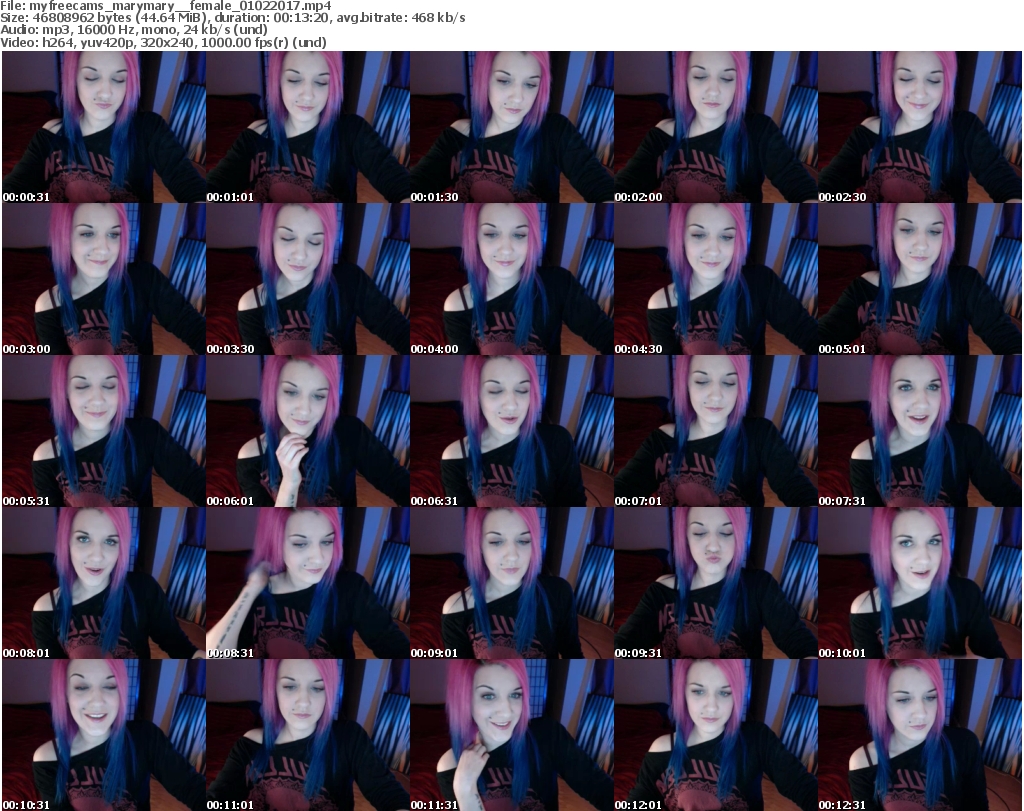Pick the 00:10:31 preview frame
Image resolution: width=1024 pixels, height=811 pixels.
click(104, 735)
